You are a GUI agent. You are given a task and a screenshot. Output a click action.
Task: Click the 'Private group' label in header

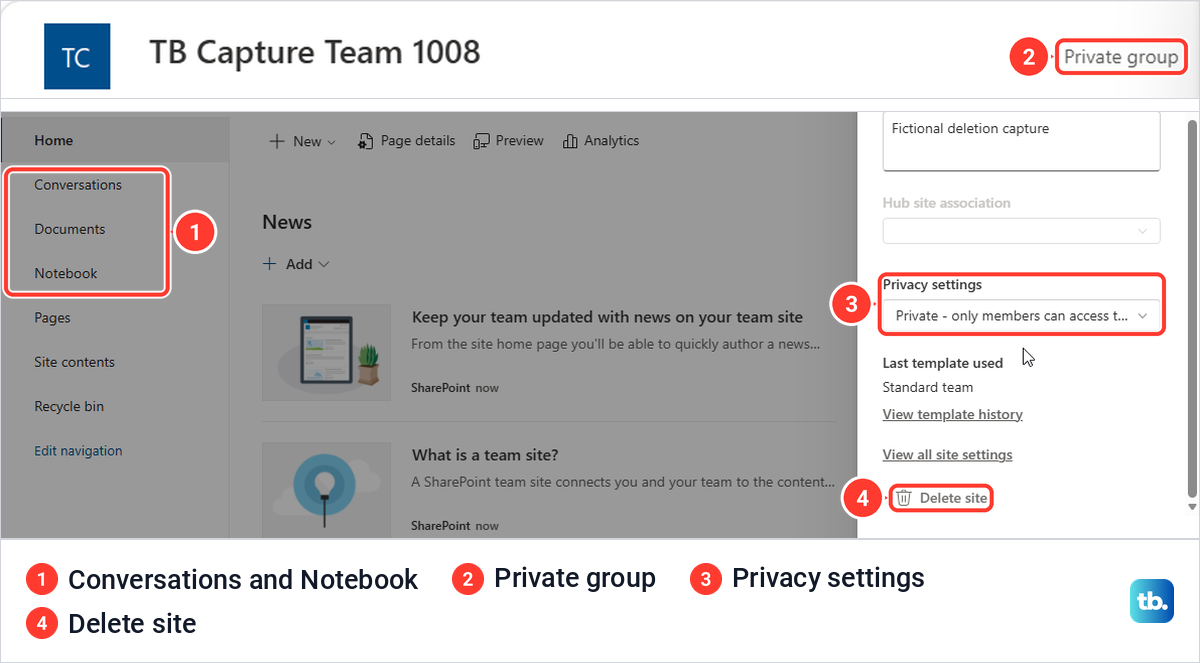pyautogui.click(x=1121, y=57)
